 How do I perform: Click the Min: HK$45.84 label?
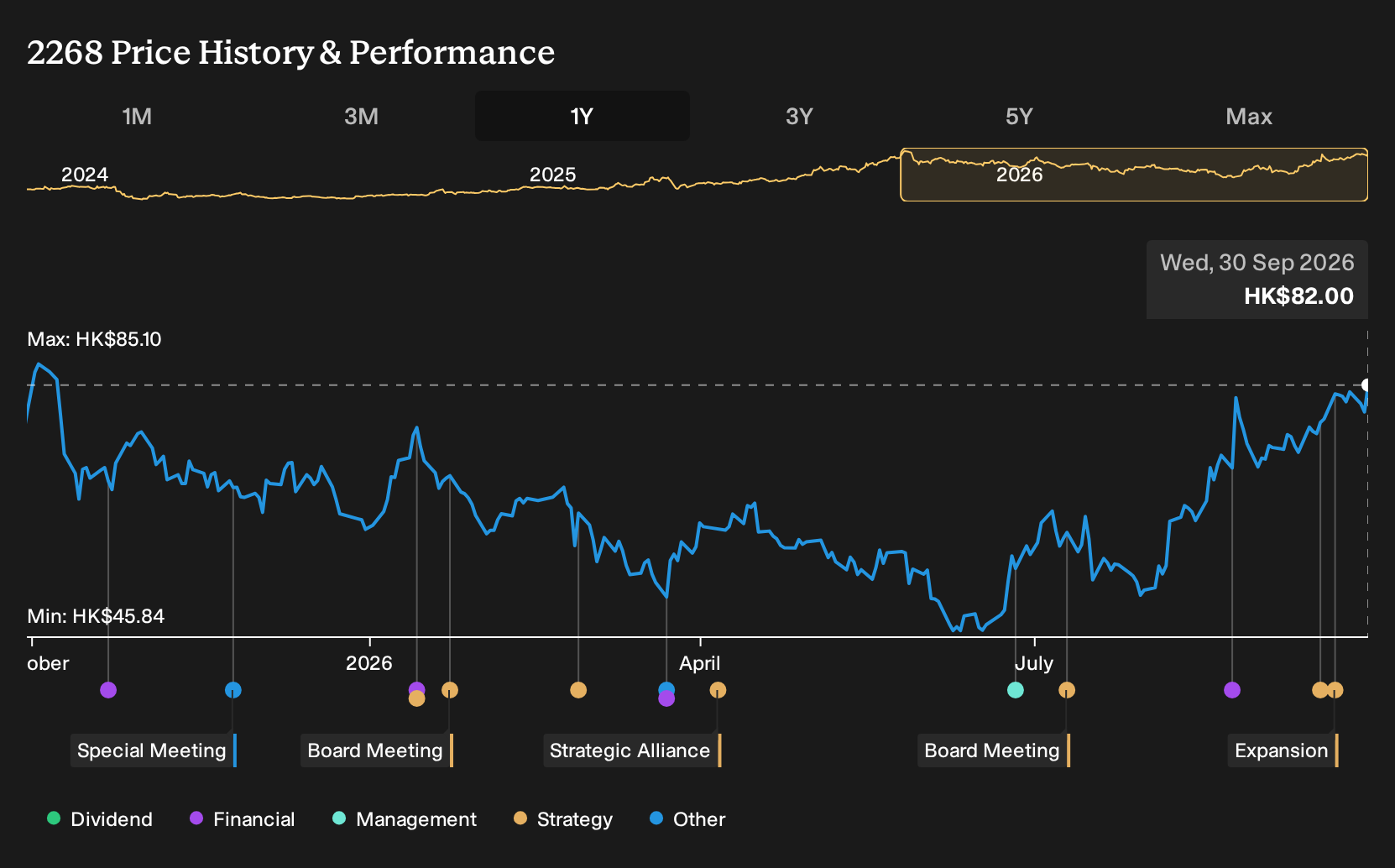[x=96, y=616]
